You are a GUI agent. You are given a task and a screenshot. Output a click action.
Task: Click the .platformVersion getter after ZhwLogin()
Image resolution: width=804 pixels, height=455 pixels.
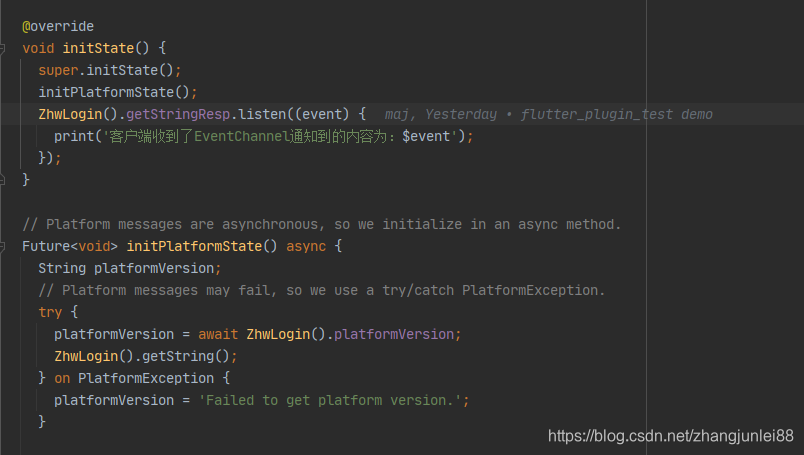coord(394,334)
